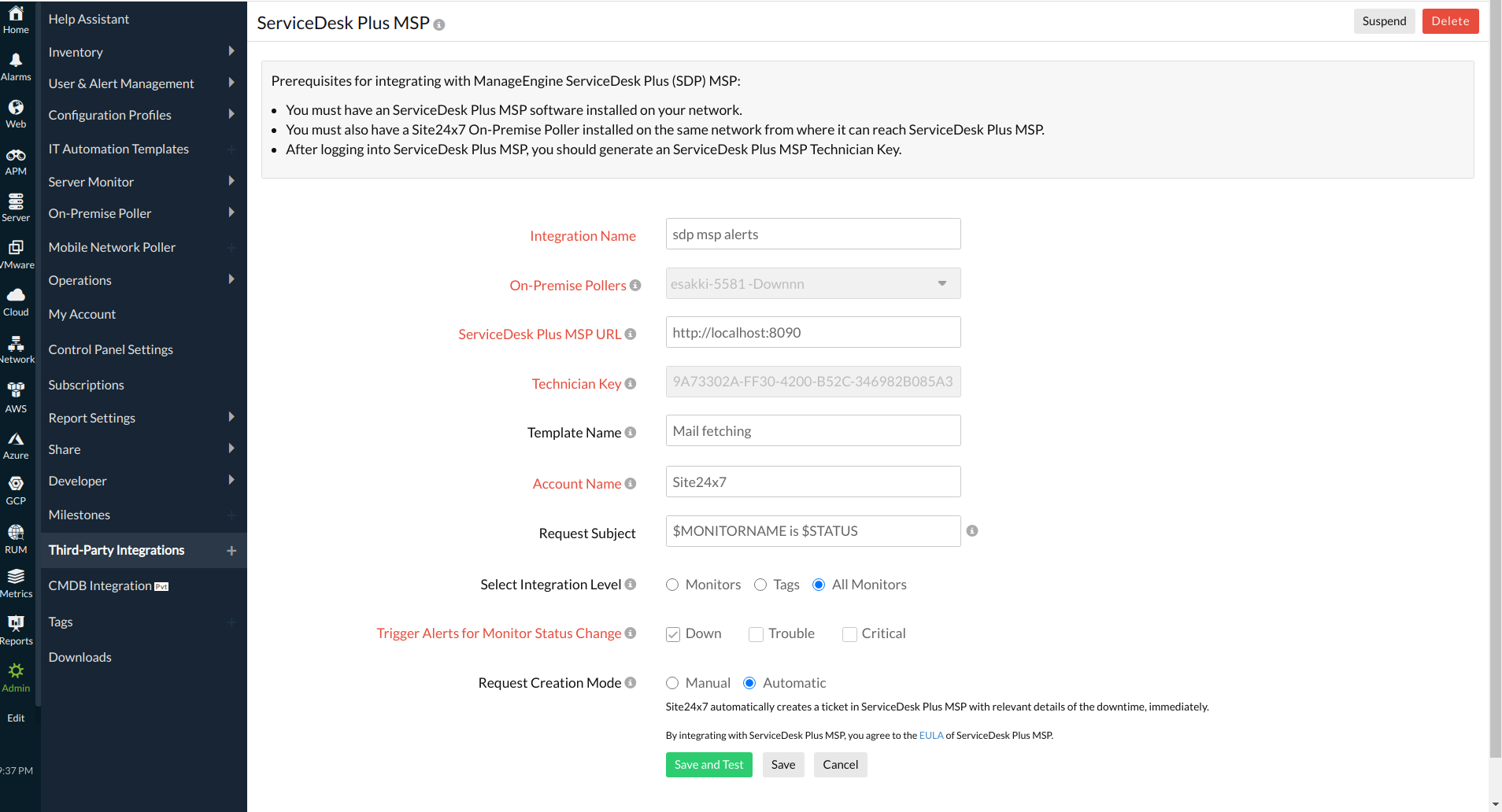Open the Third-Party Integrations menu item

117,550
